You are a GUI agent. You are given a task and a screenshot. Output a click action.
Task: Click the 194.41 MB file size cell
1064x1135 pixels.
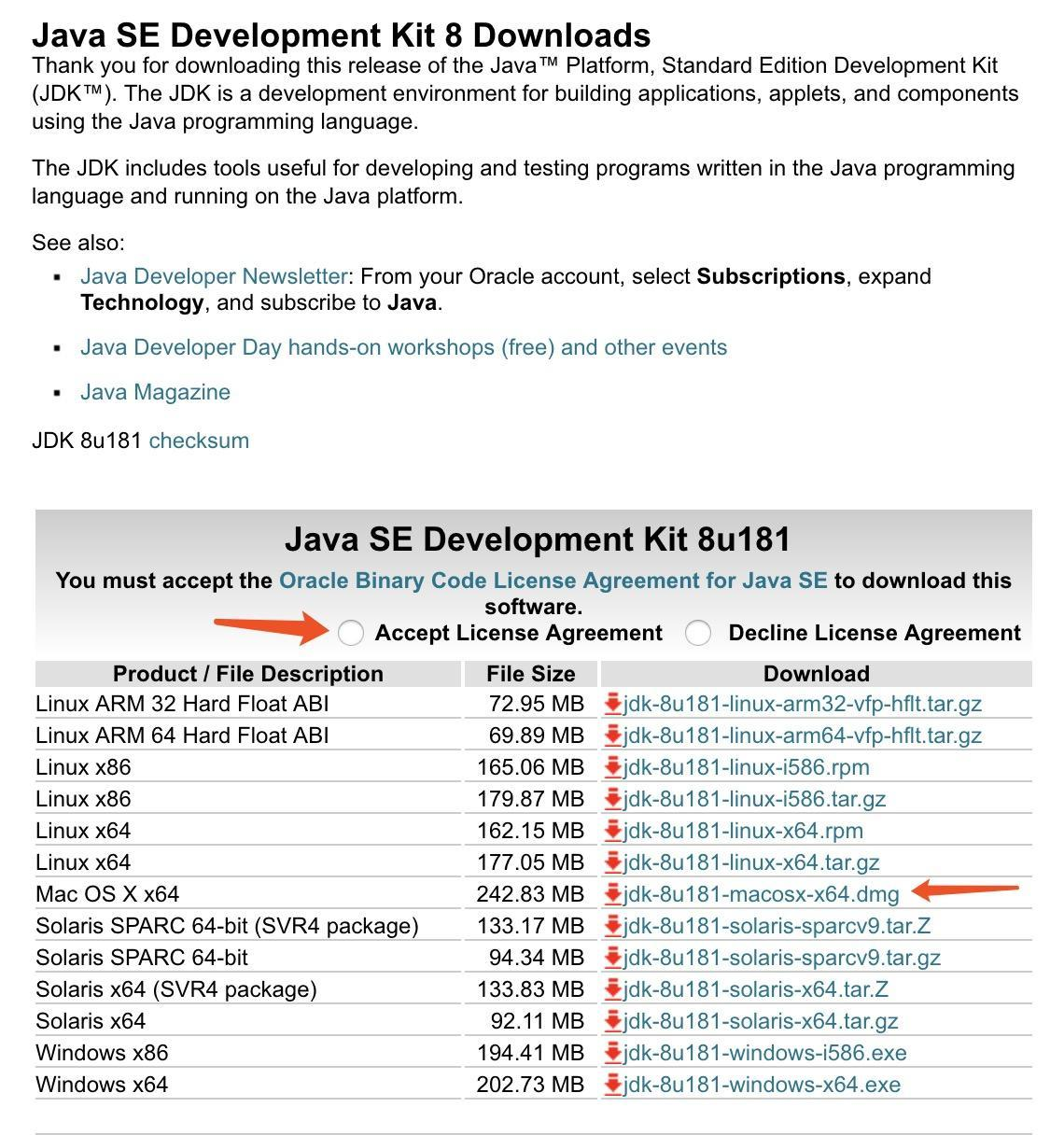click(530, 1053)
